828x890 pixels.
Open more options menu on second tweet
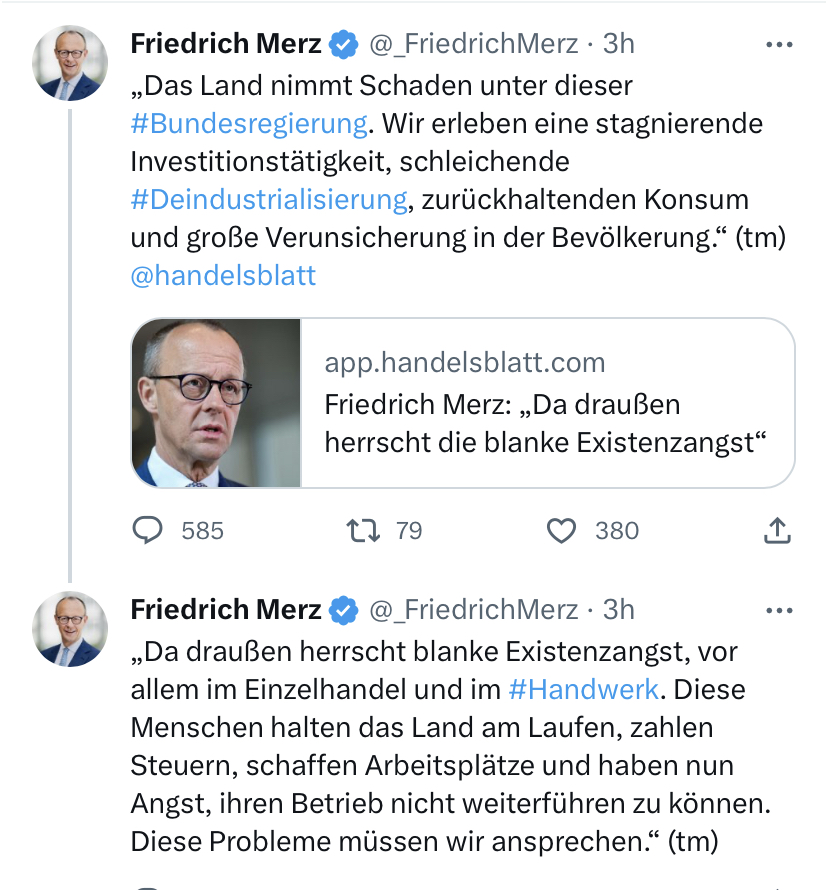(x=779, y=611)
